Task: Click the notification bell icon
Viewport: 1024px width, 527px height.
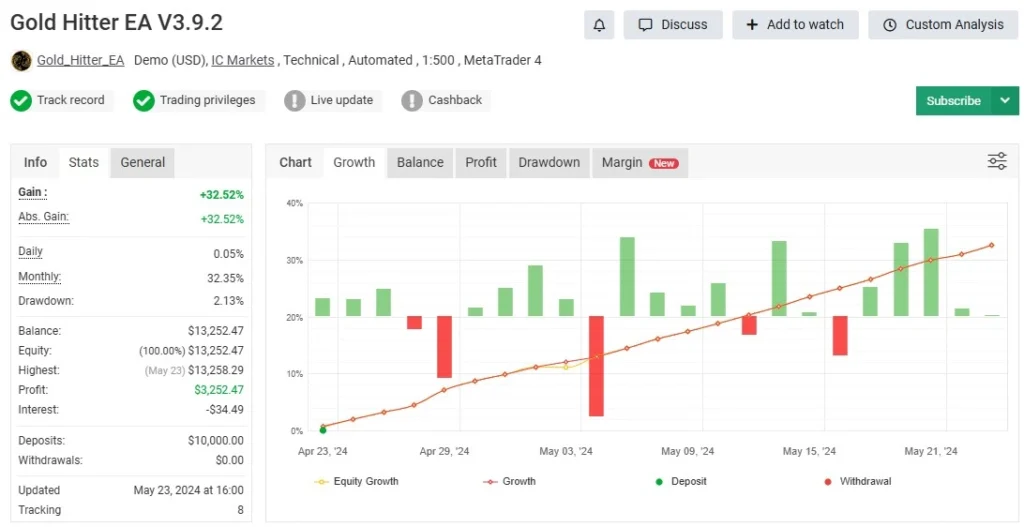Action: 598,25
